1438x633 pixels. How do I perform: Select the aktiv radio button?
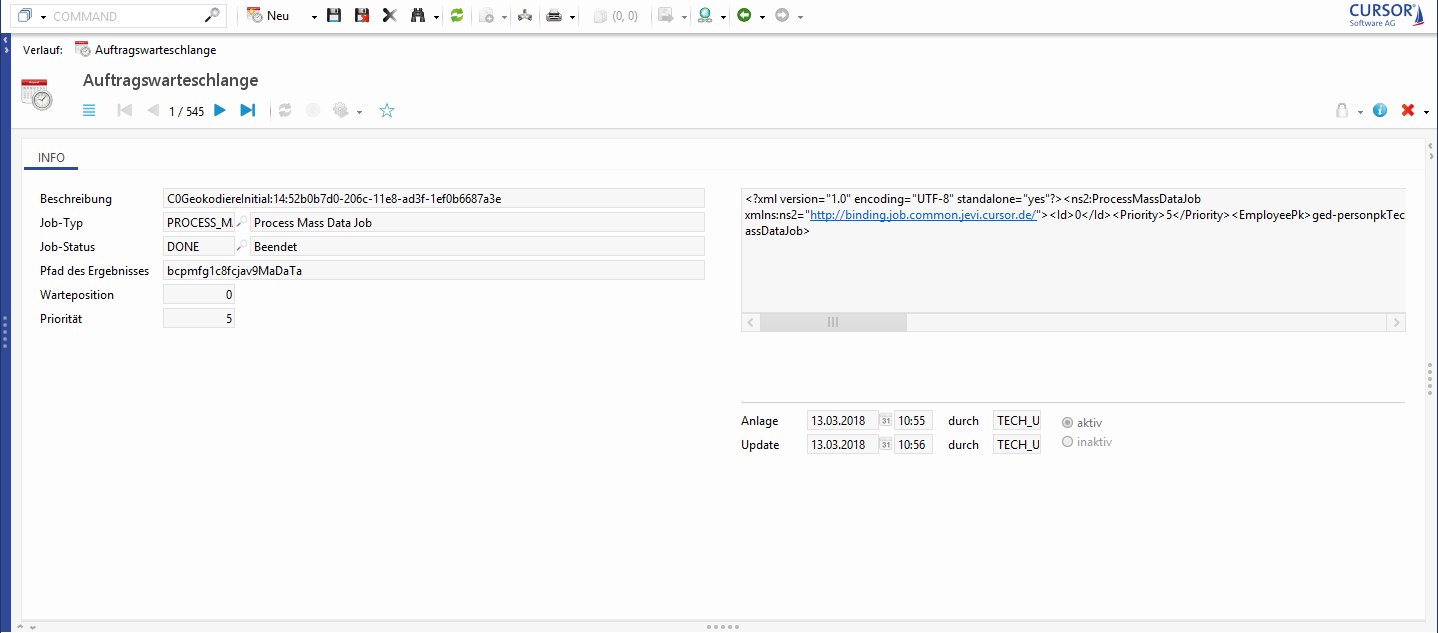point(1068,422)
